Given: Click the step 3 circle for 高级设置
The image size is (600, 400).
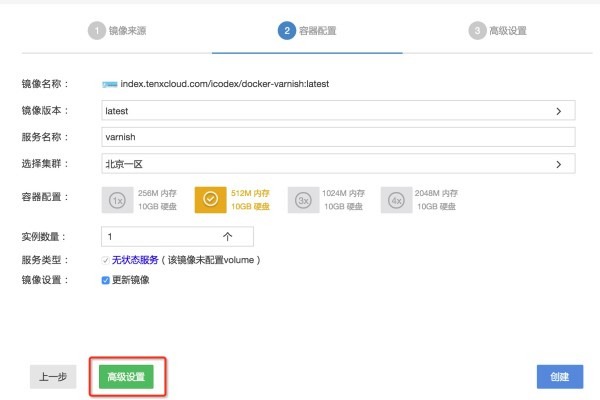Looking at the screenshot, I should (477, 31).
